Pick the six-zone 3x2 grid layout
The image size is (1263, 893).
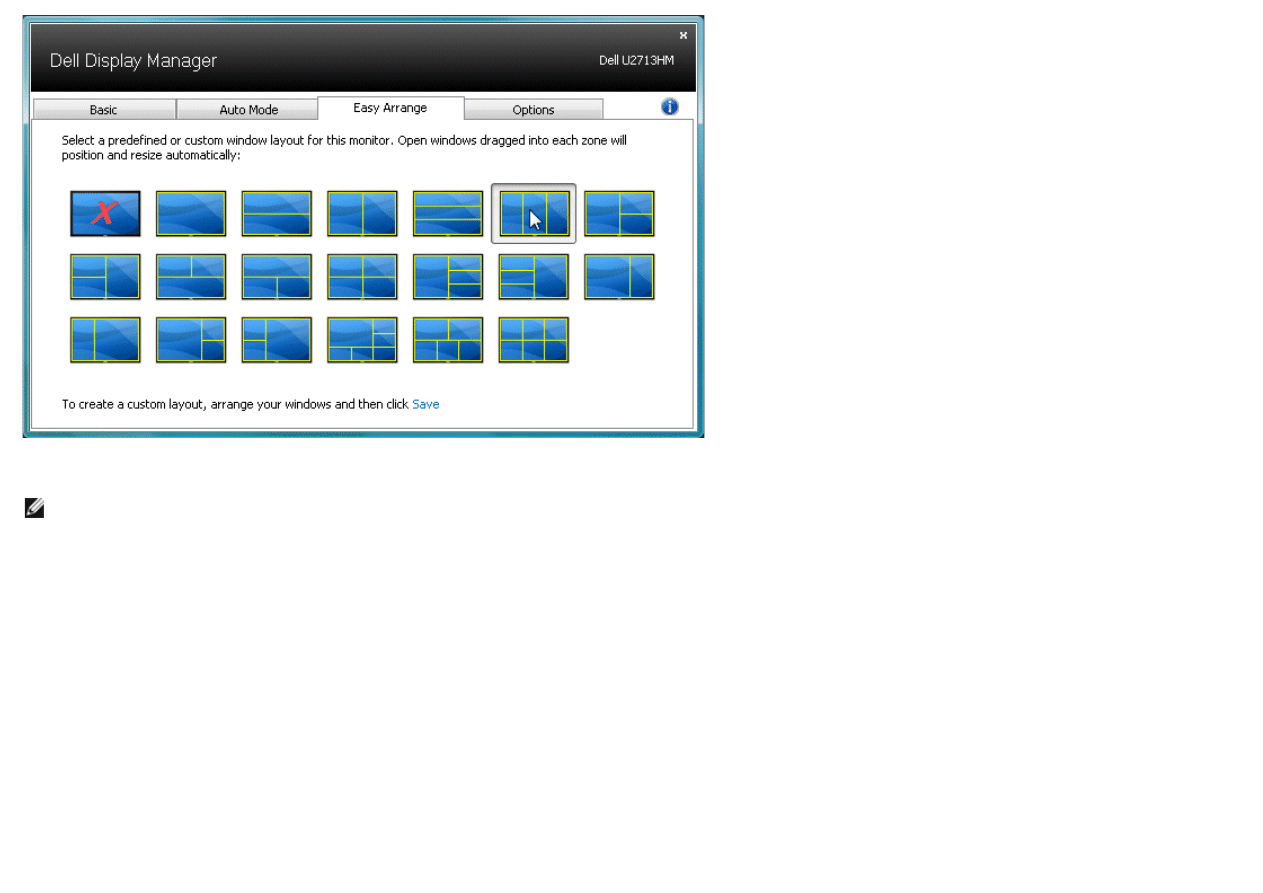(x=534, y=340)
